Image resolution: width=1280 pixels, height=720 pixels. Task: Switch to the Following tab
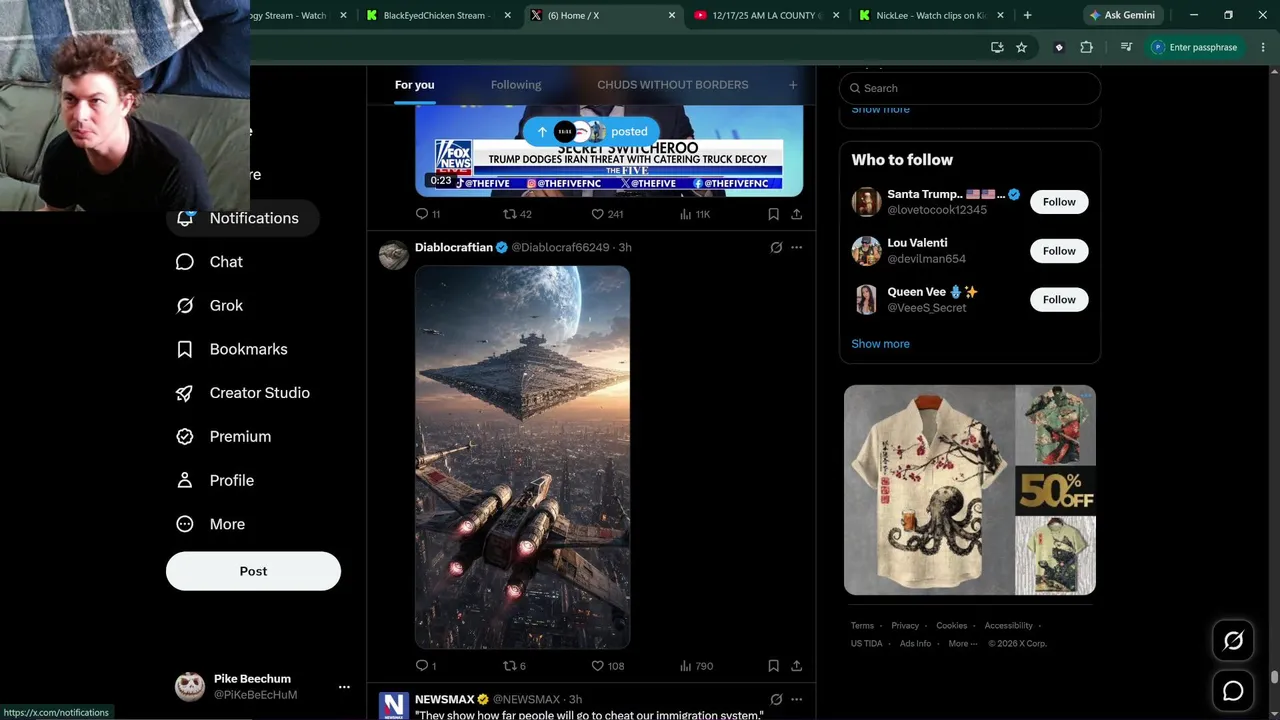click(x=516, y=85)
